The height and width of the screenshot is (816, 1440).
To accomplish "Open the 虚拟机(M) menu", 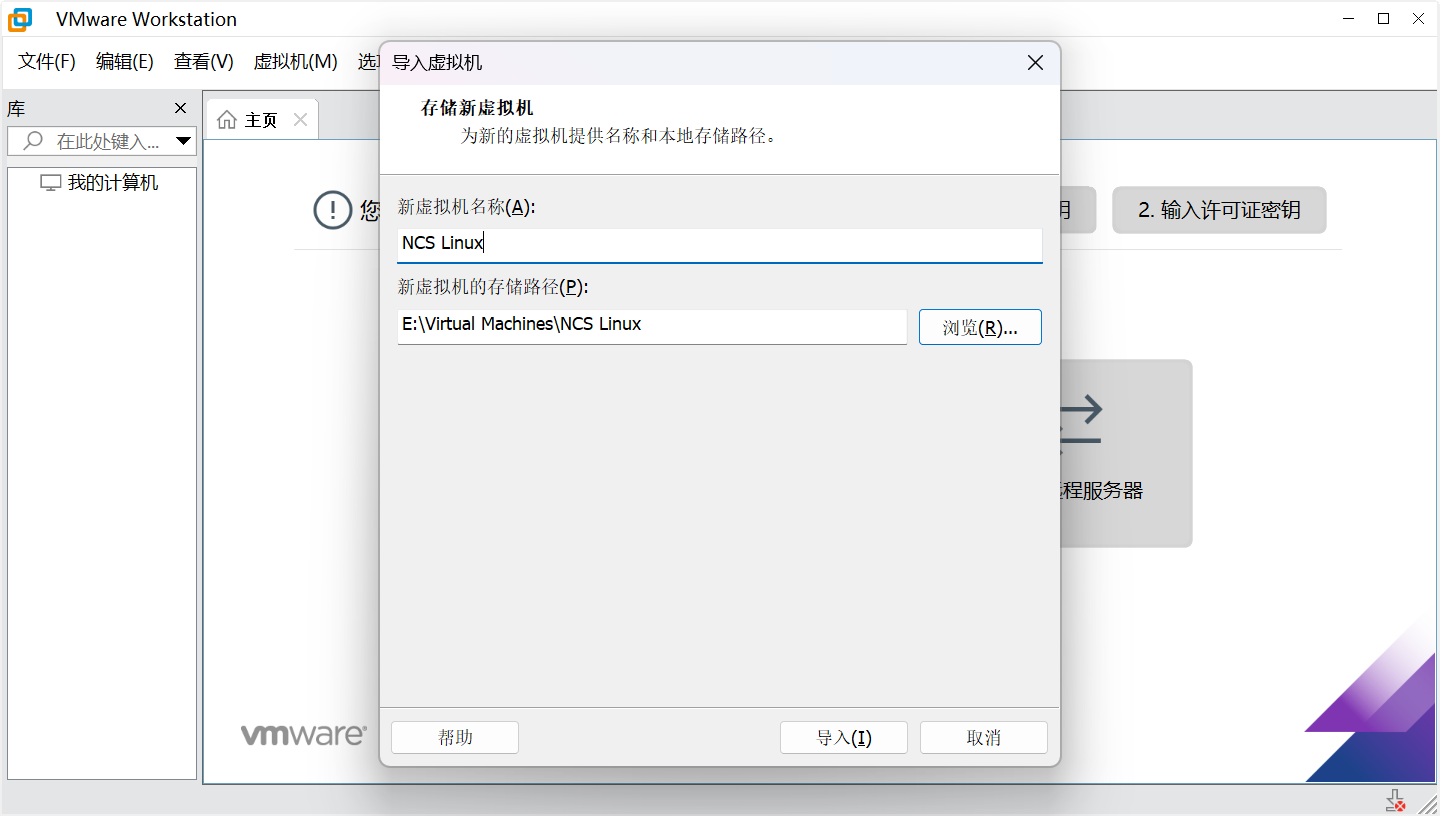I will coord(296,62).
